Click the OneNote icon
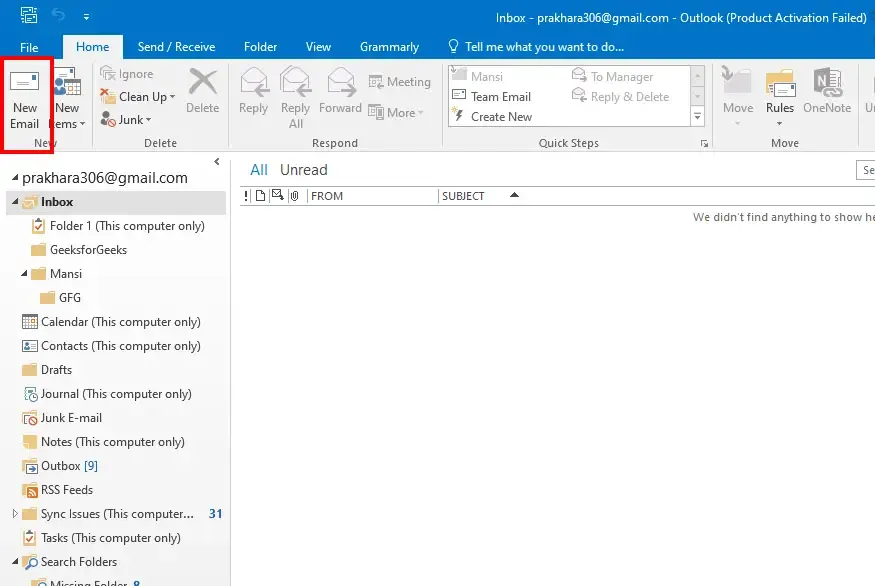The image size is (875, 586). (x=828, y=81)
